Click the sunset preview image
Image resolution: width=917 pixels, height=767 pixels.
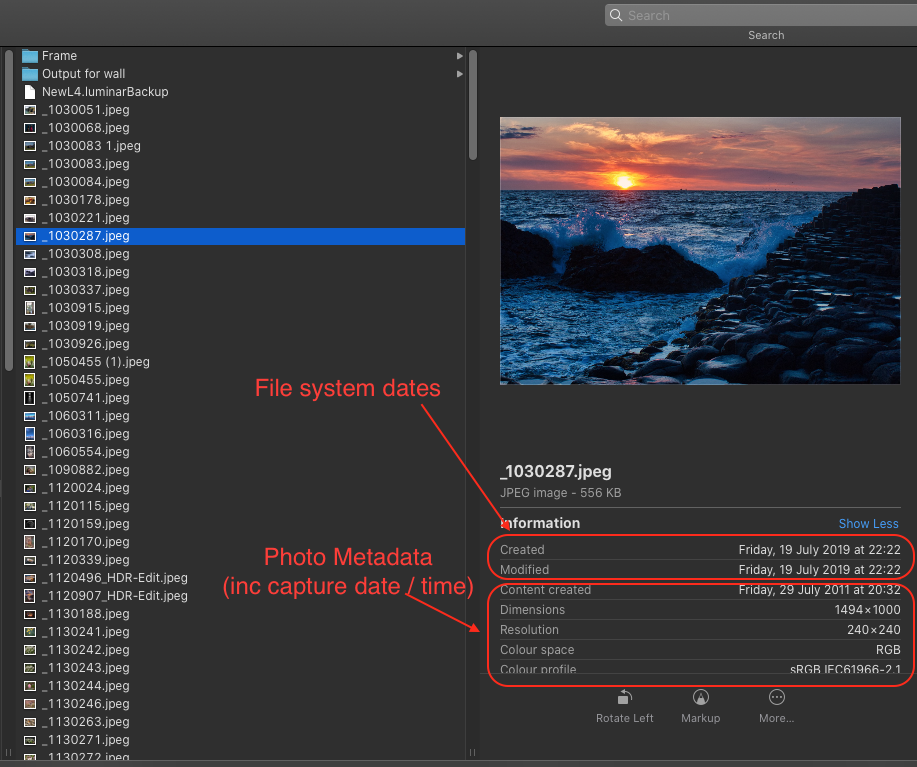click(x=699, y=251)
